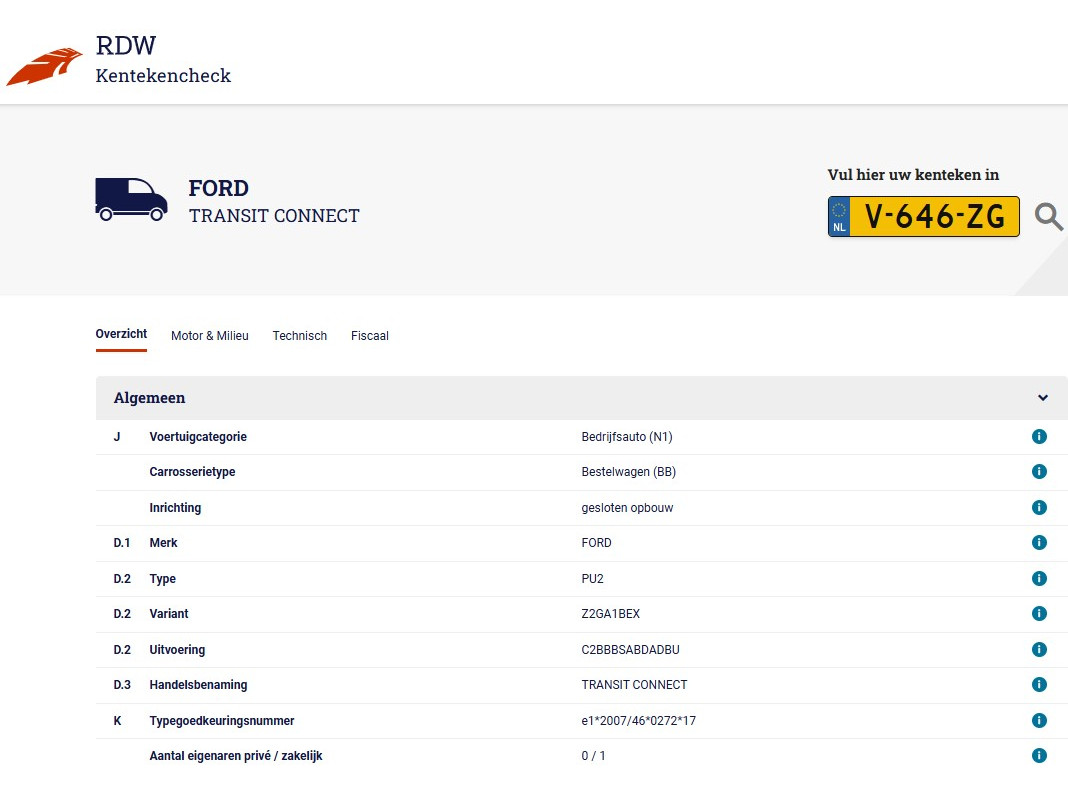Click the value 'Bedrijfsauto (N1)'
Viewport: 1068px width, 801px height.
tap(627, 437)
